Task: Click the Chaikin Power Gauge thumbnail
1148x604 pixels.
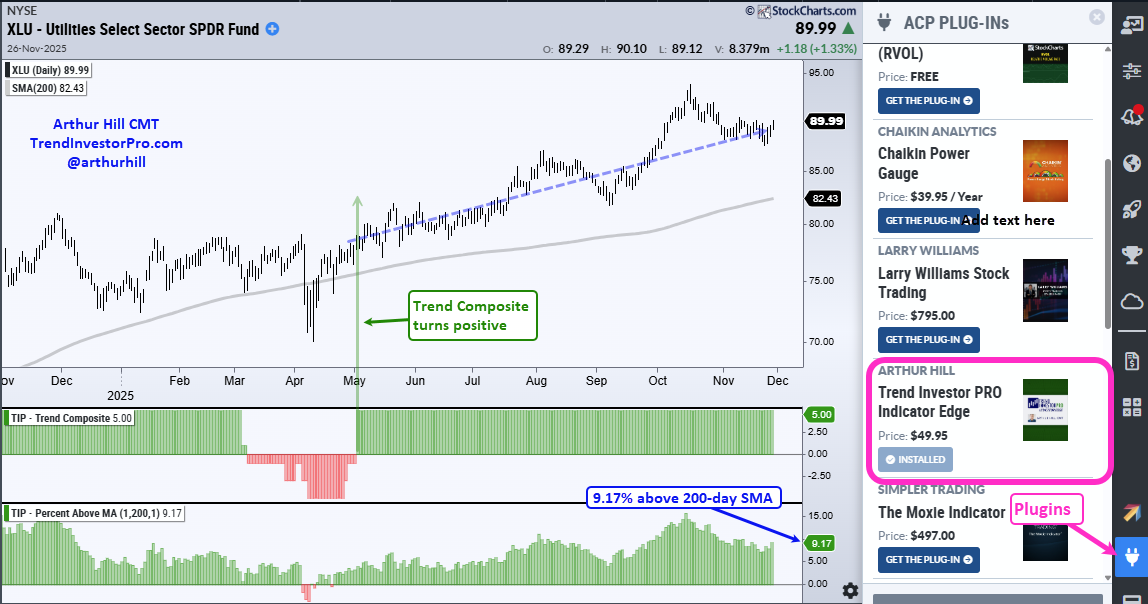Action: pos(1045,171)
